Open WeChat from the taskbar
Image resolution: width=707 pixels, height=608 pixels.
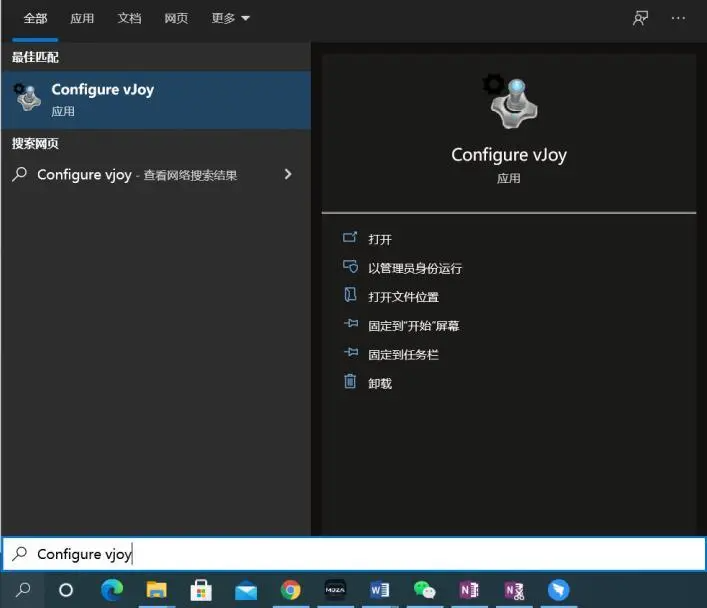click(424, 590)
